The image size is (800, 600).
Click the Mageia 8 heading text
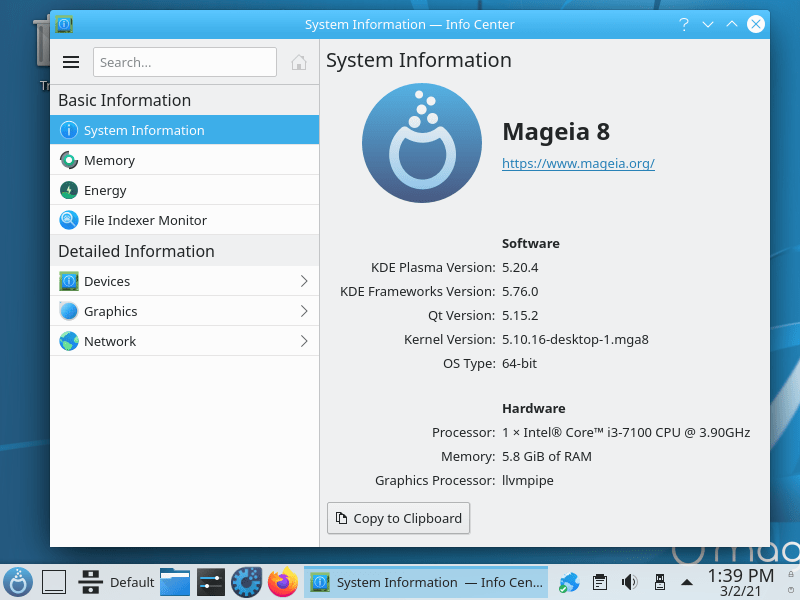pyautogui.click(x=556, y=132)
